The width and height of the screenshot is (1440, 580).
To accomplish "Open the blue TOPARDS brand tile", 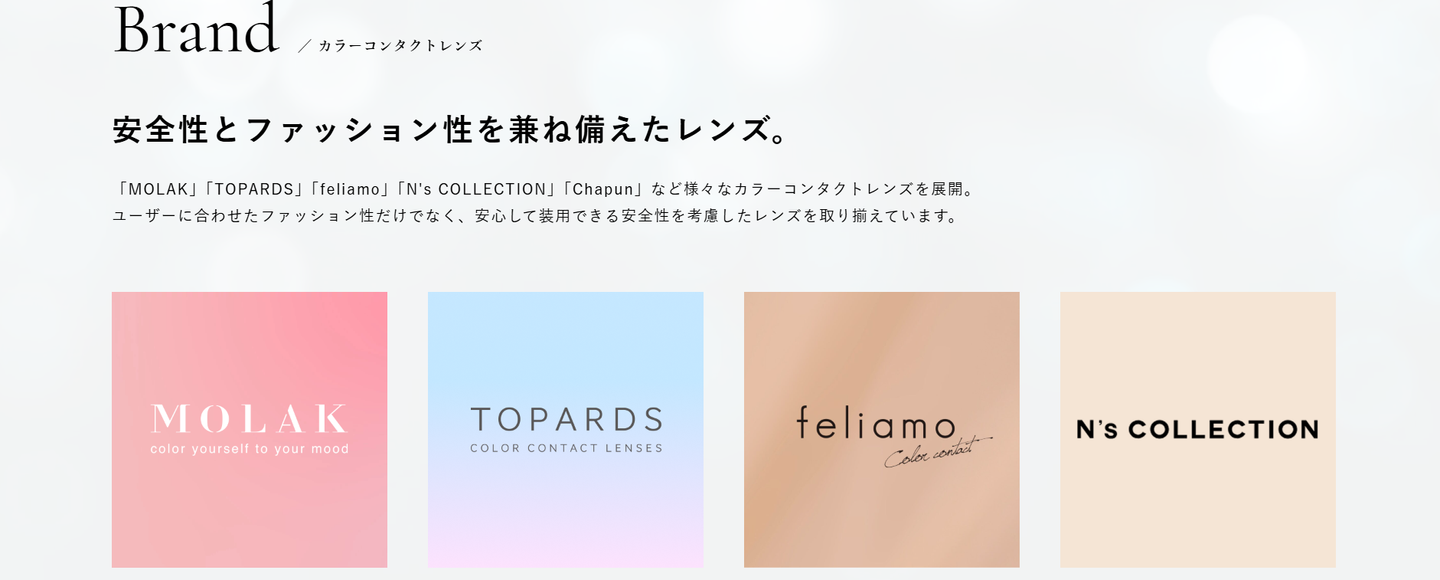I will 565,430.
